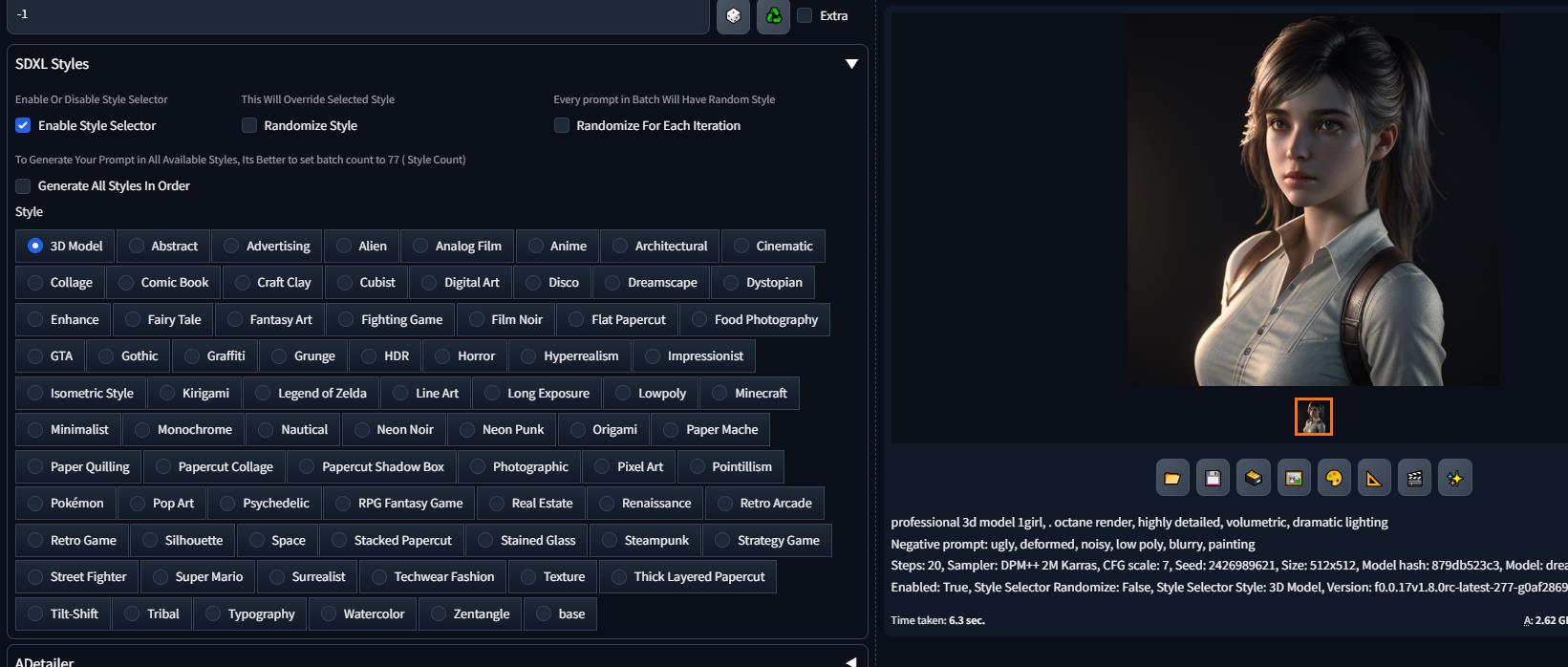
Task: Enable the Extra seed checkbox
Action: point(805,15)
